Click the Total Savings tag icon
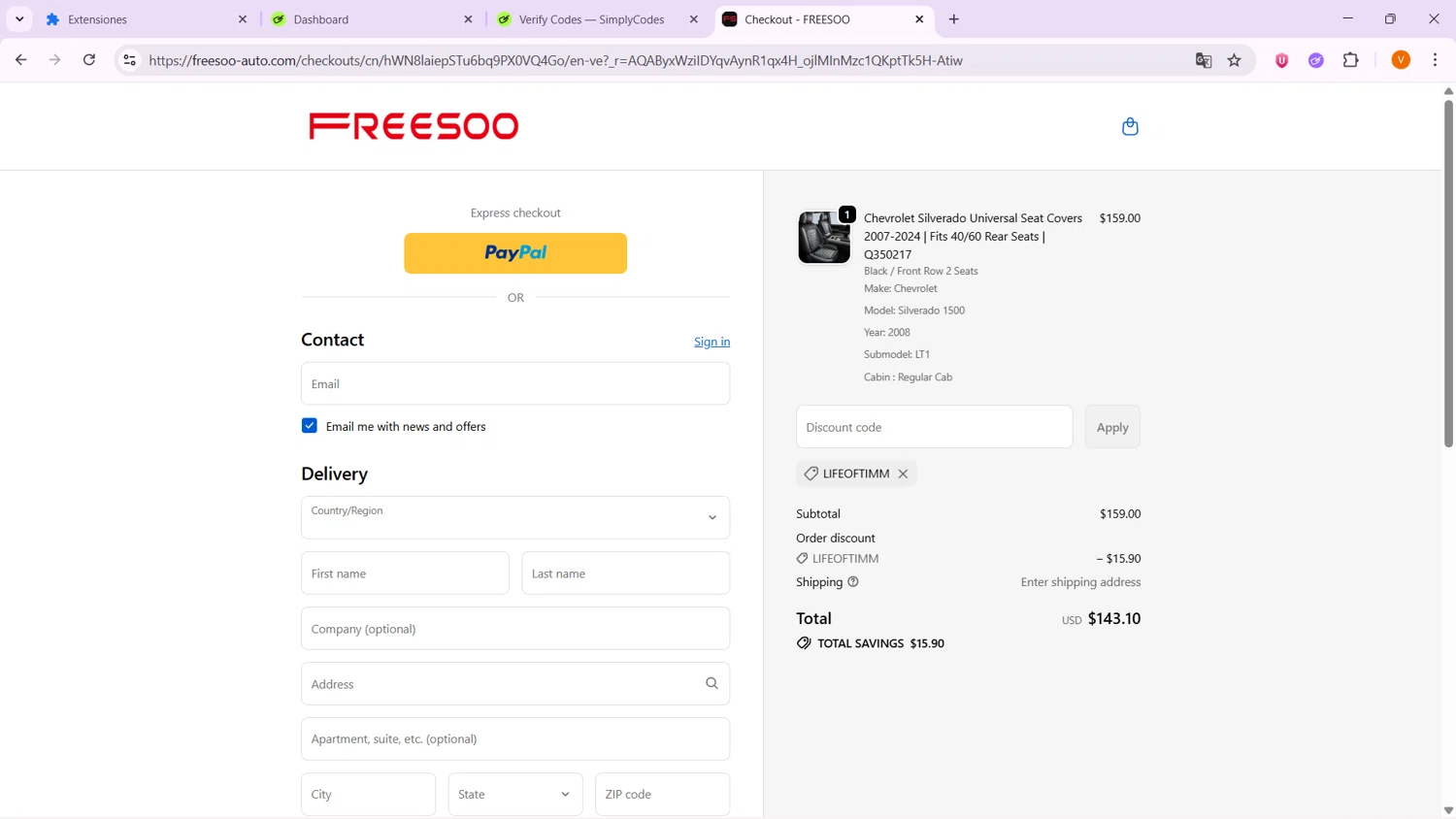This screenshot has height=819, width=1456. tap(804, 643)
